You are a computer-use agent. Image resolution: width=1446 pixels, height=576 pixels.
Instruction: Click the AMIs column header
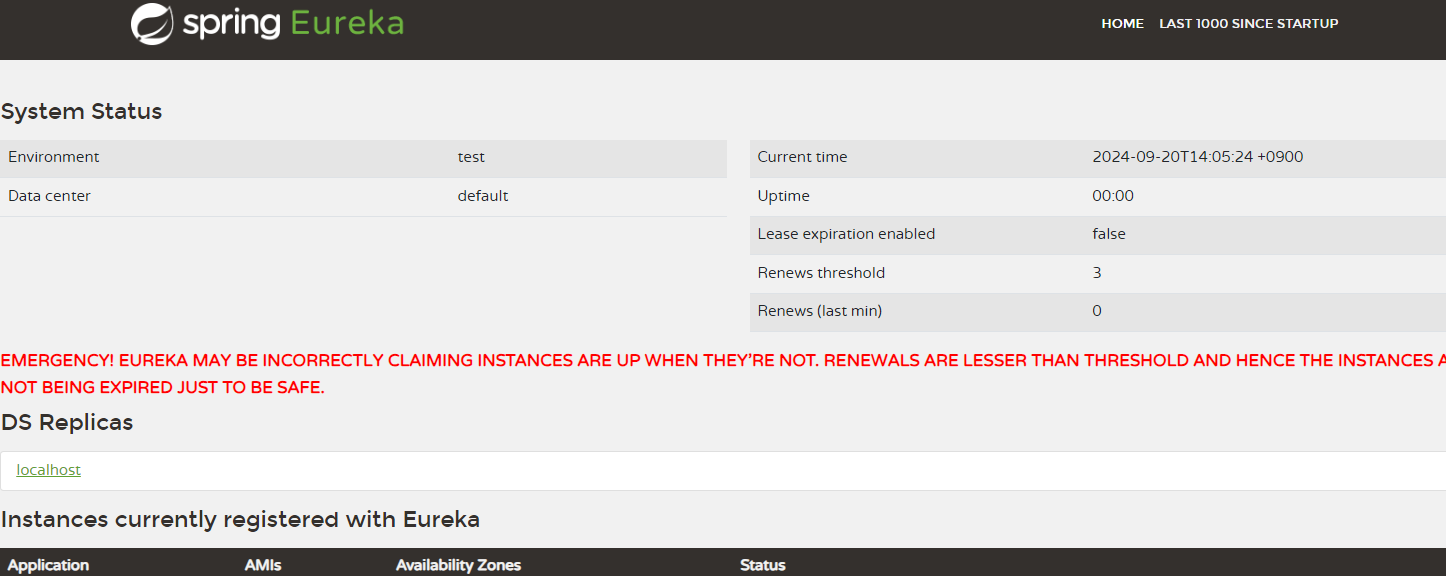coord(263,565)
